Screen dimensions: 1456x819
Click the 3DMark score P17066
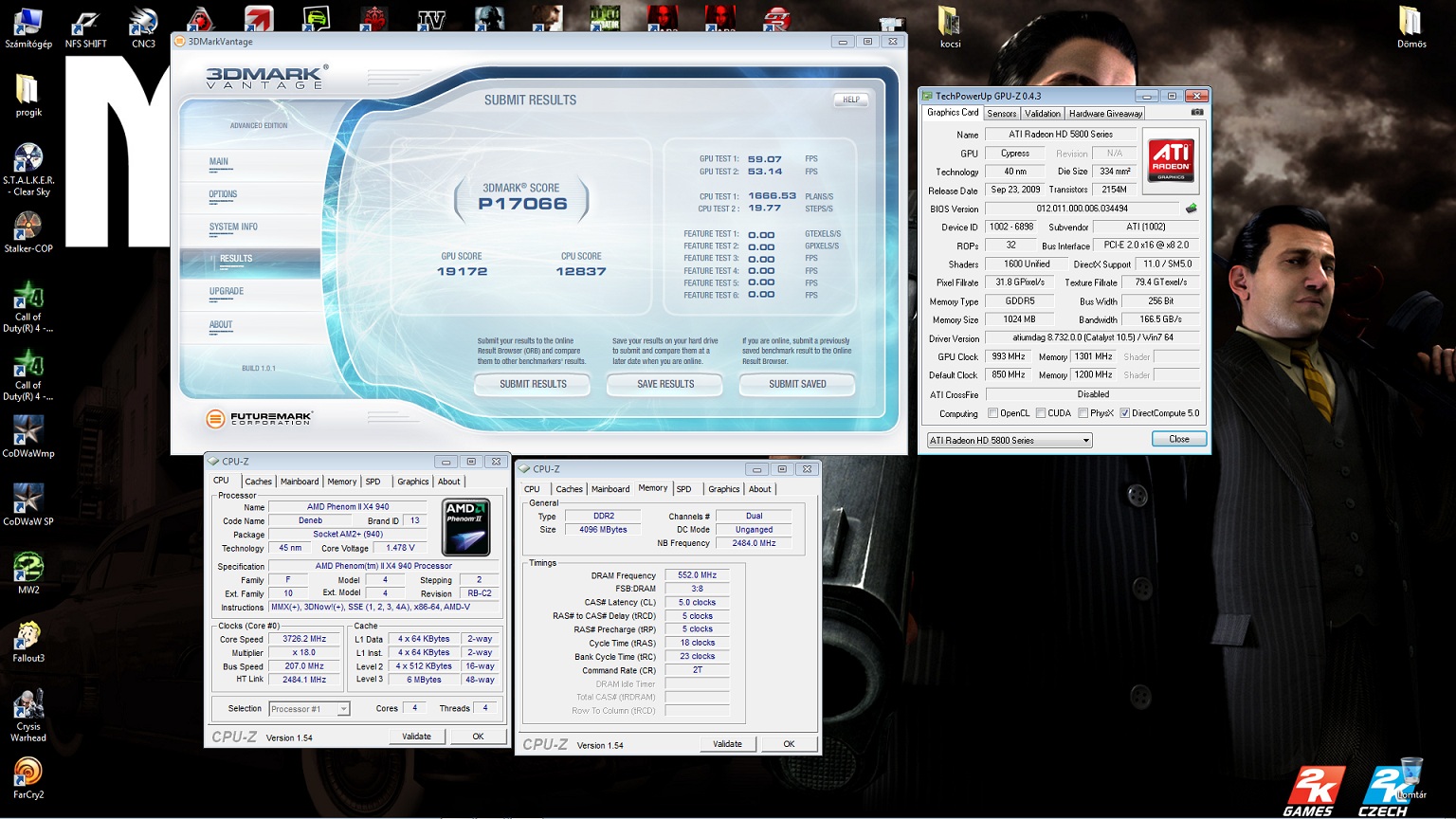click(x=522, y=204)
